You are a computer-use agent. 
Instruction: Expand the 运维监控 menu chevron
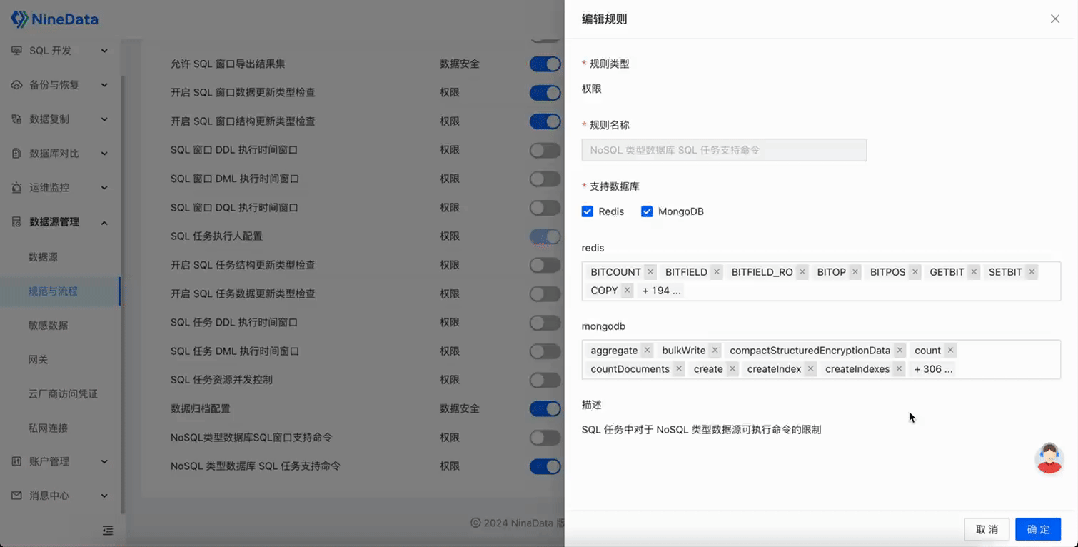(x=104, y=188)
